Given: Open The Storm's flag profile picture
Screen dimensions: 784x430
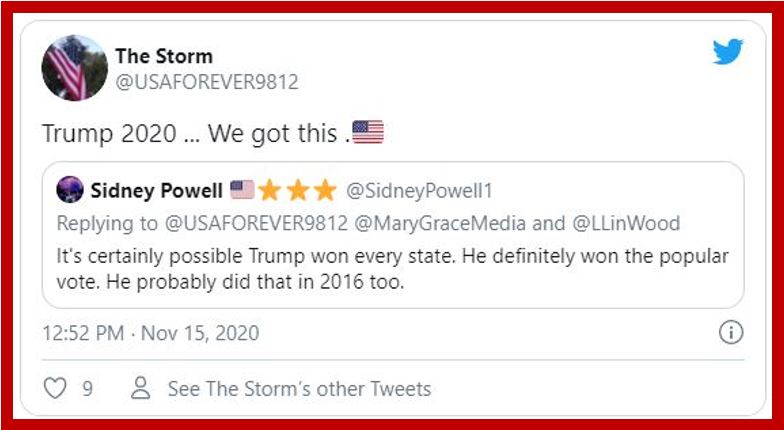Looking at the screenshot, I should click(x=74, y=68).
